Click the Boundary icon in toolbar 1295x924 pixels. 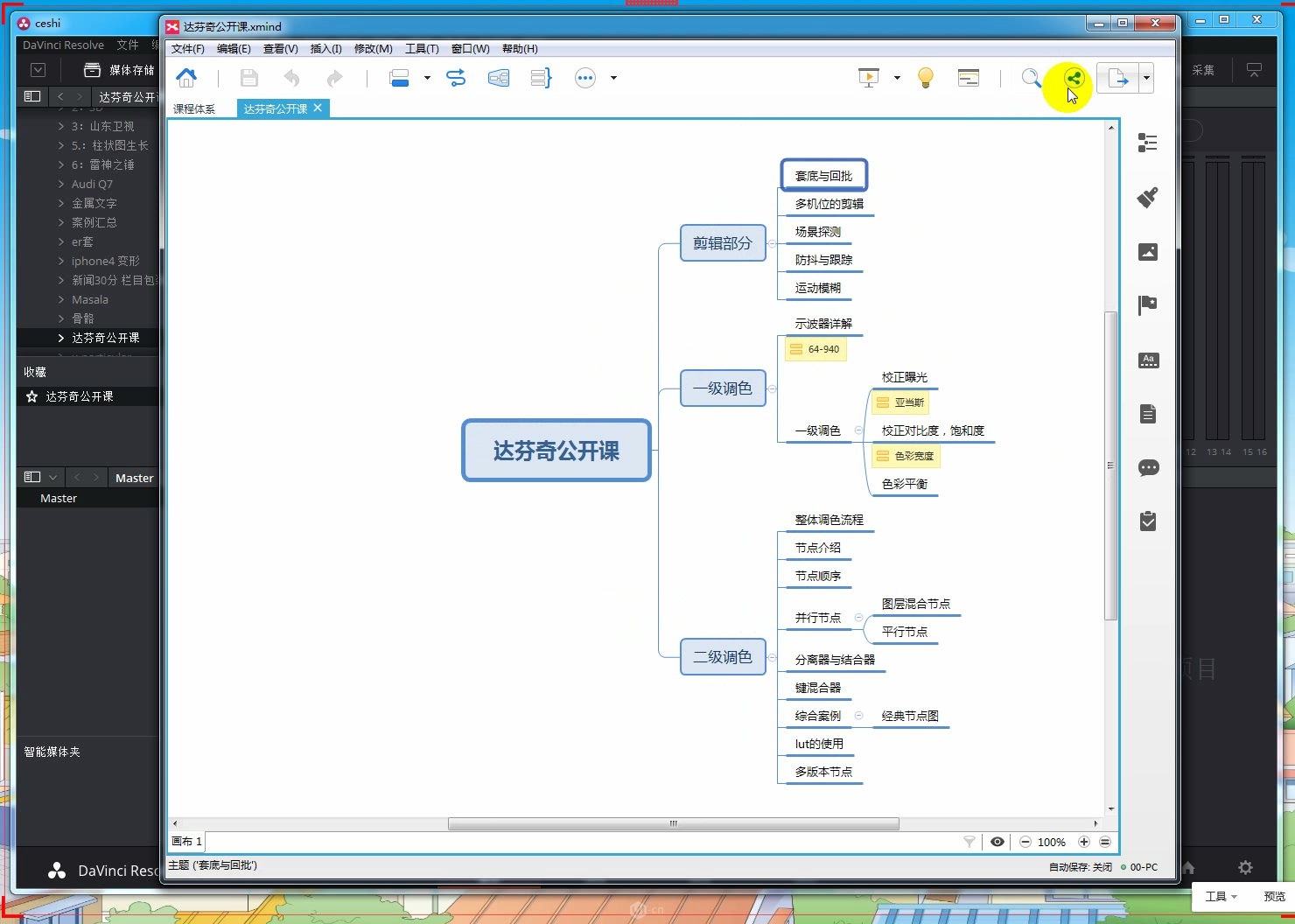499,78
